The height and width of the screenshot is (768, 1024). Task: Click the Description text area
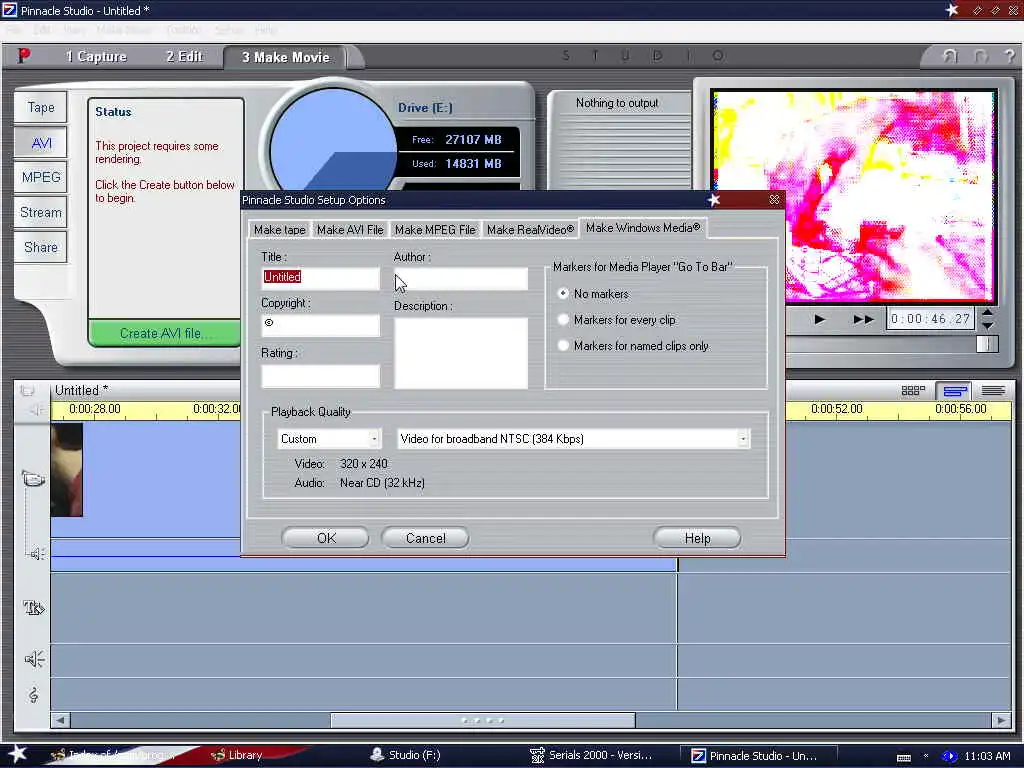[x=460, y=353]
